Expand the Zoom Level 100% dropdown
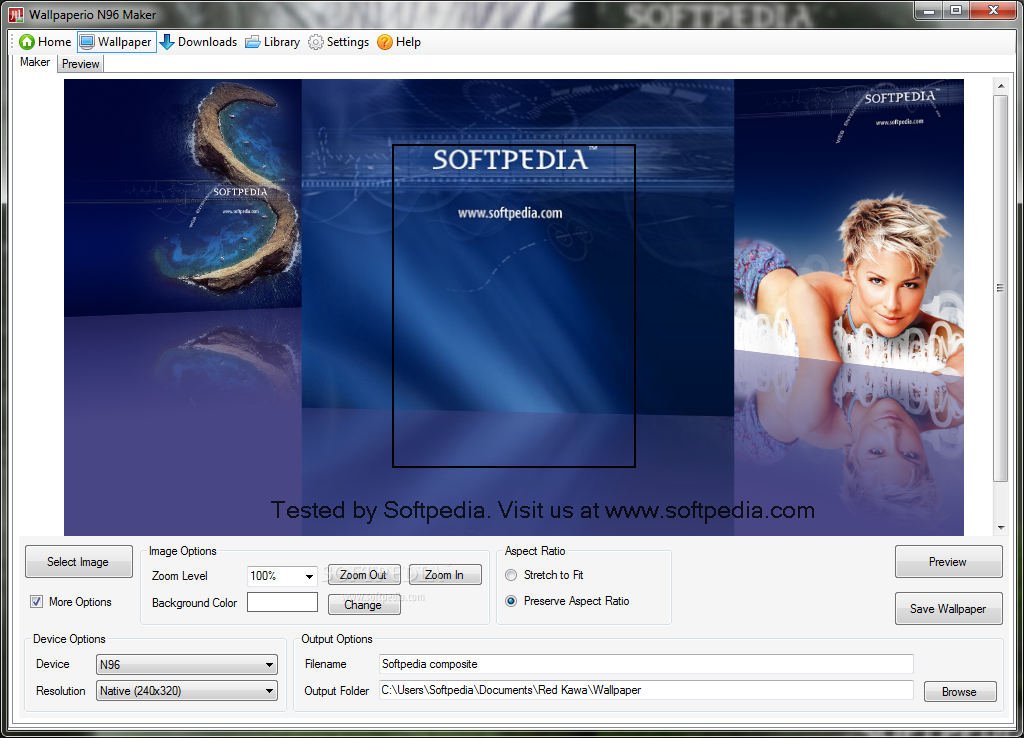 point(309,576)
